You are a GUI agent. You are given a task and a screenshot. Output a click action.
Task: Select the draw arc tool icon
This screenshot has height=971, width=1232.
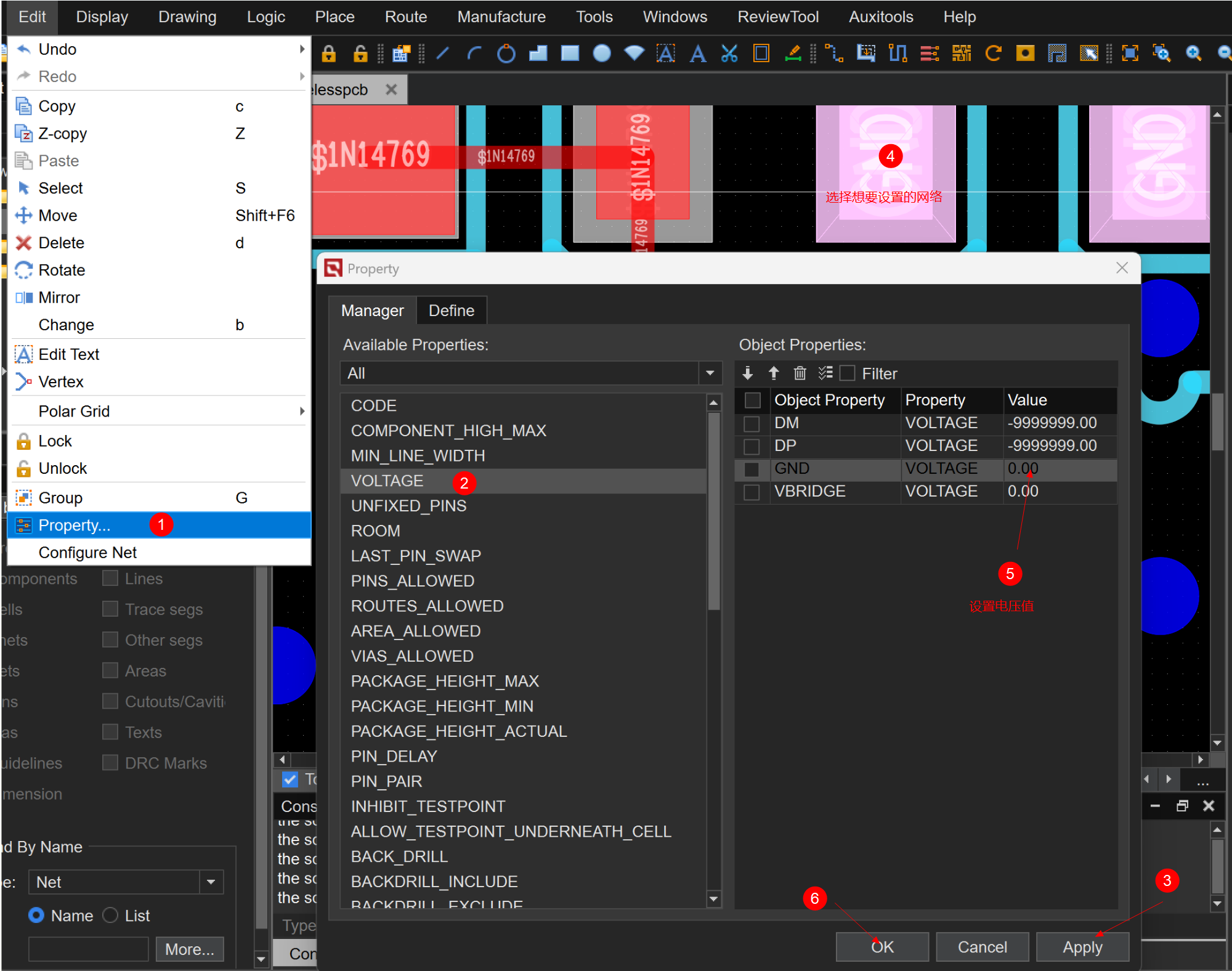tap(474, 54)
